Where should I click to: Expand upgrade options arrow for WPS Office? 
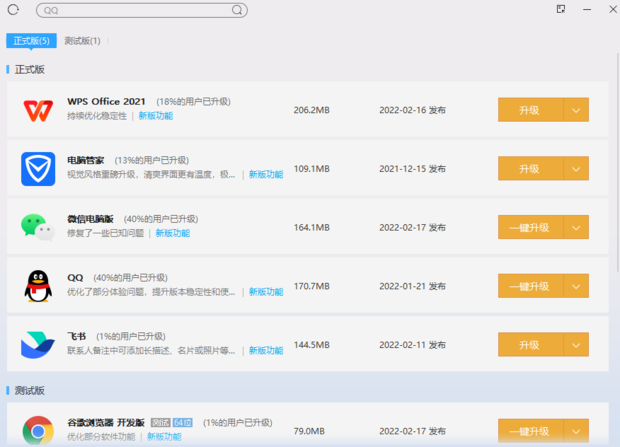[576, 110]
